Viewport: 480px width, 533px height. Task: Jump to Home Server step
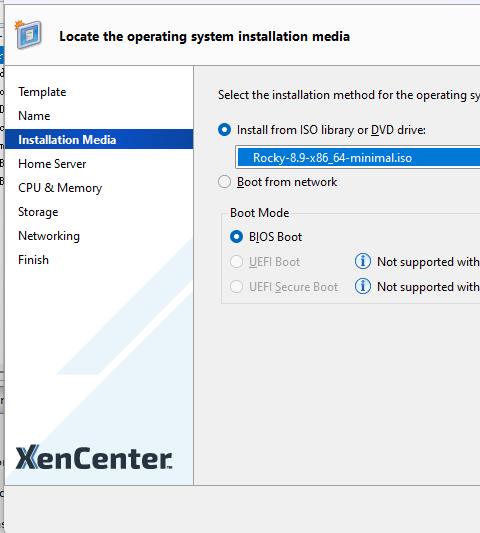[x=52, y=164]
